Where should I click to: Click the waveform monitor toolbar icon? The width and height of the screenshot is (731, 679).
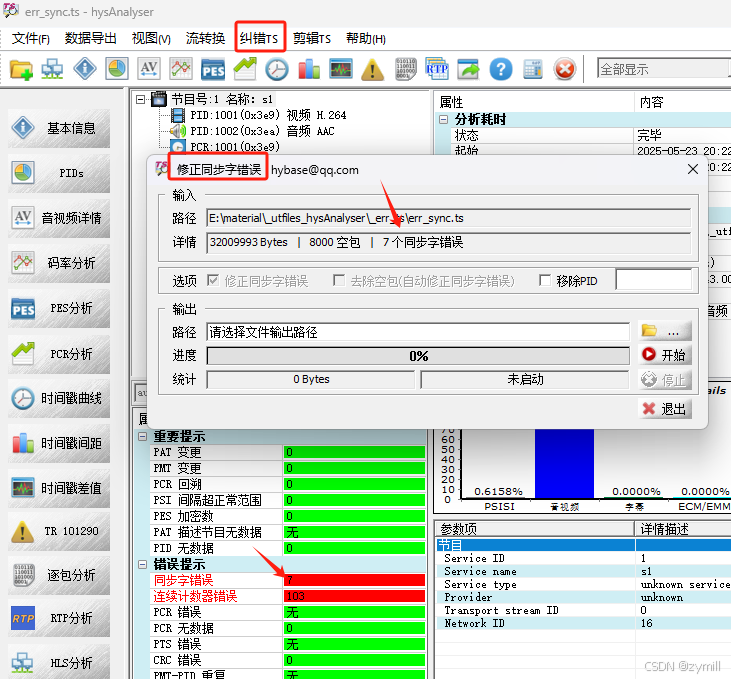tap(341, 69)
